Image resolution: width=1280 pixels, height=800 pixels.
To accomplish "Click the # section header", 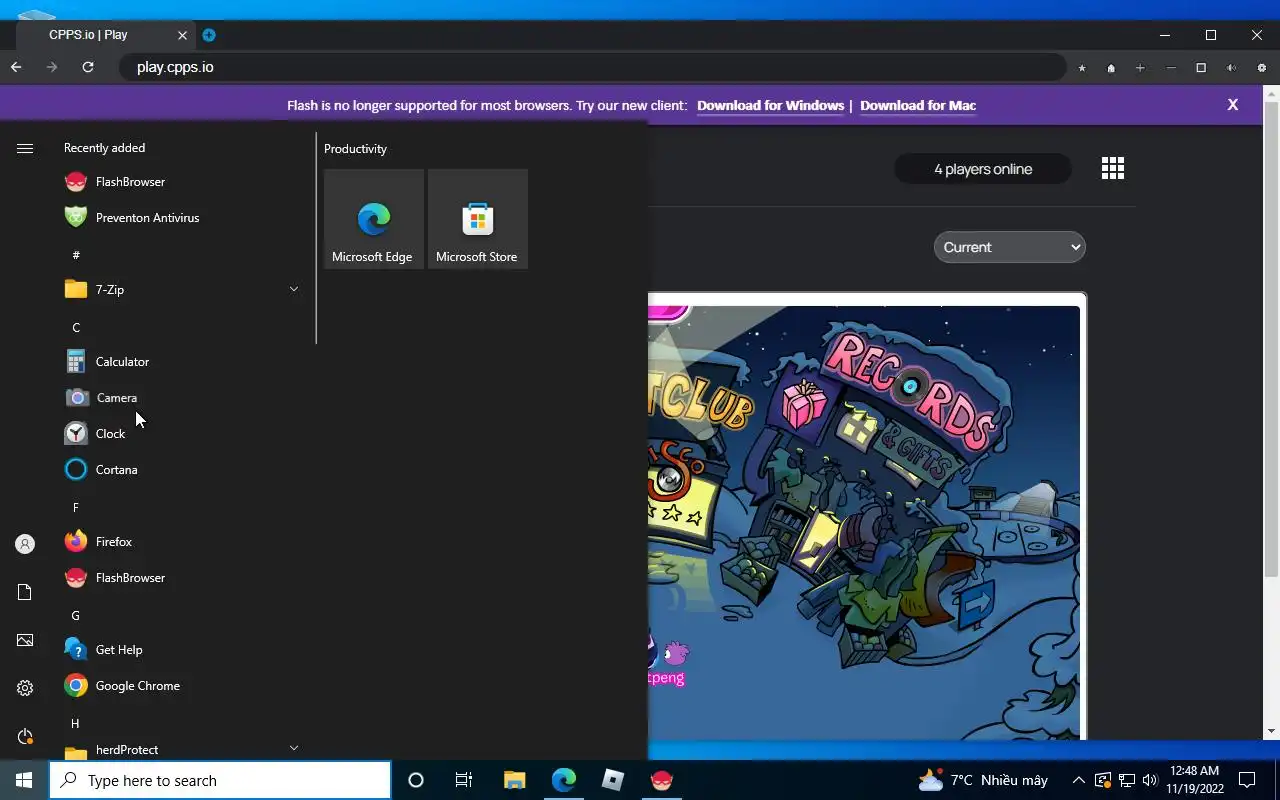I will tap(76, 256).
